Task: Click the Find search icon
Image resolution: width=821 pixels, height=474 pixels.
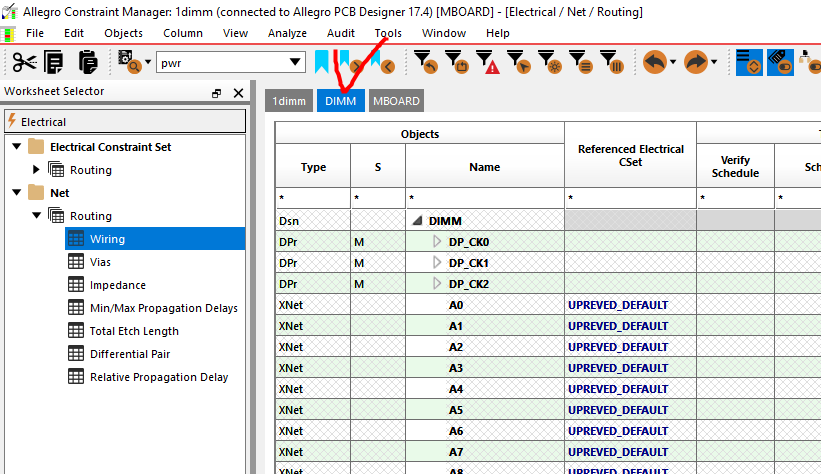Action: [129, 62]
